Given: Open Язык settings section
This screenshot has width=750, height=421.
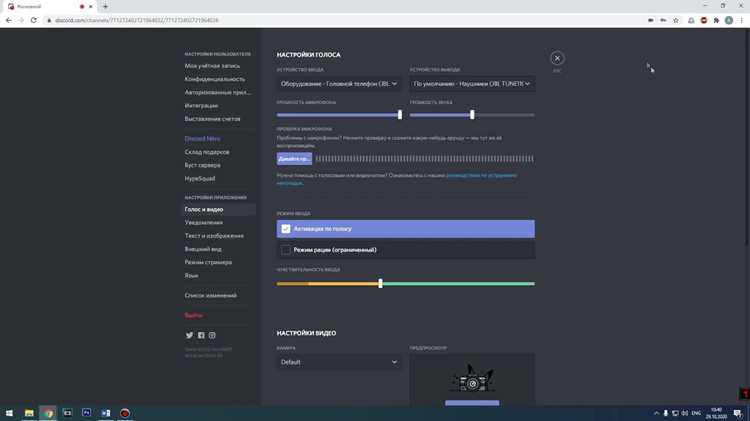Looking at the screenshot, I should point(191,276).
